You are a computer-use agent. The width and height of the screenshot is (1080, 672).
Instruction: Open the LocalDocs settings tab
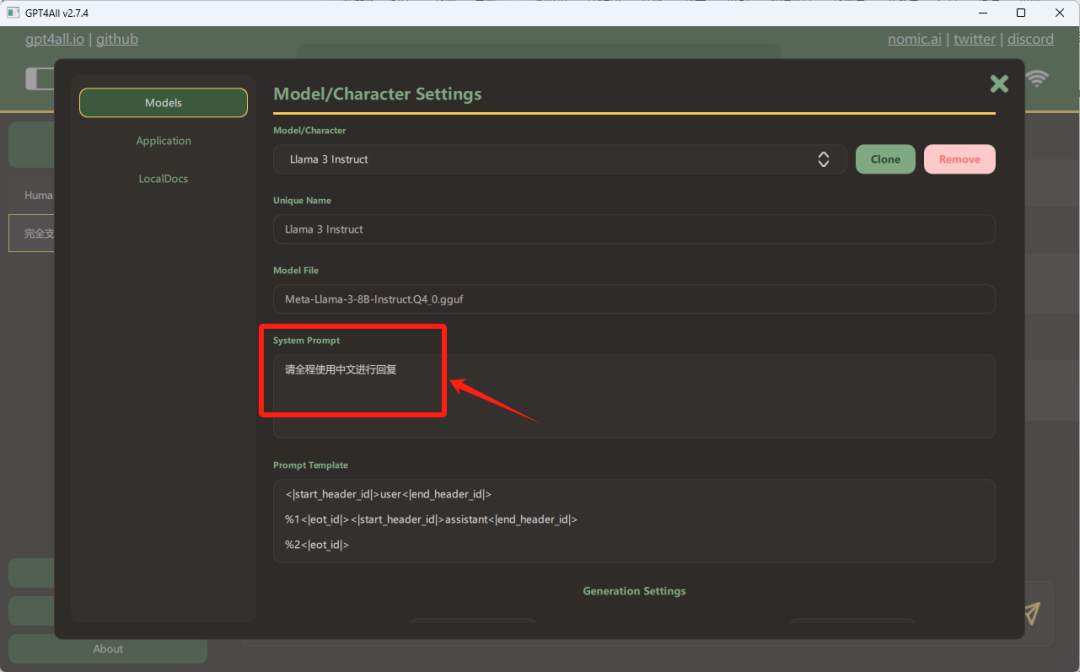coord(163,178)
